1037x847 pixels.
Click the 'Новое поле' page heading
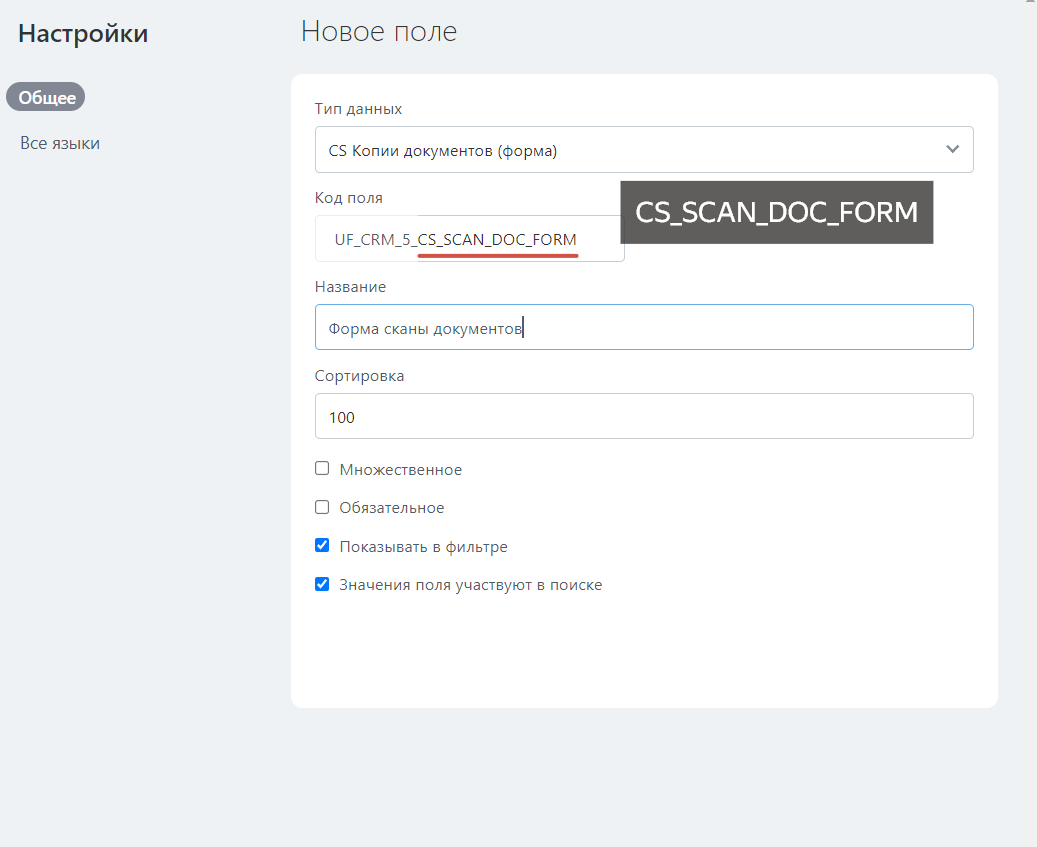tap(379, 31)
